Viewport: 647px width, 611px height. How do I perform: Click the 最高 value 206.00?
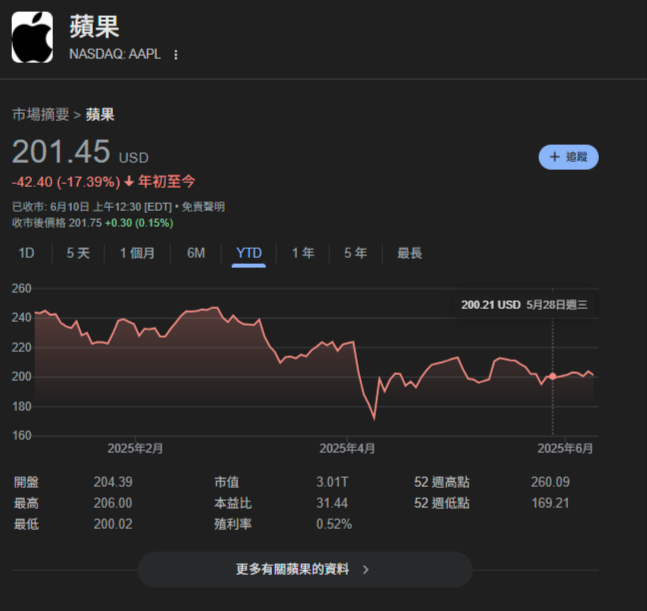(x=113, y=503)
